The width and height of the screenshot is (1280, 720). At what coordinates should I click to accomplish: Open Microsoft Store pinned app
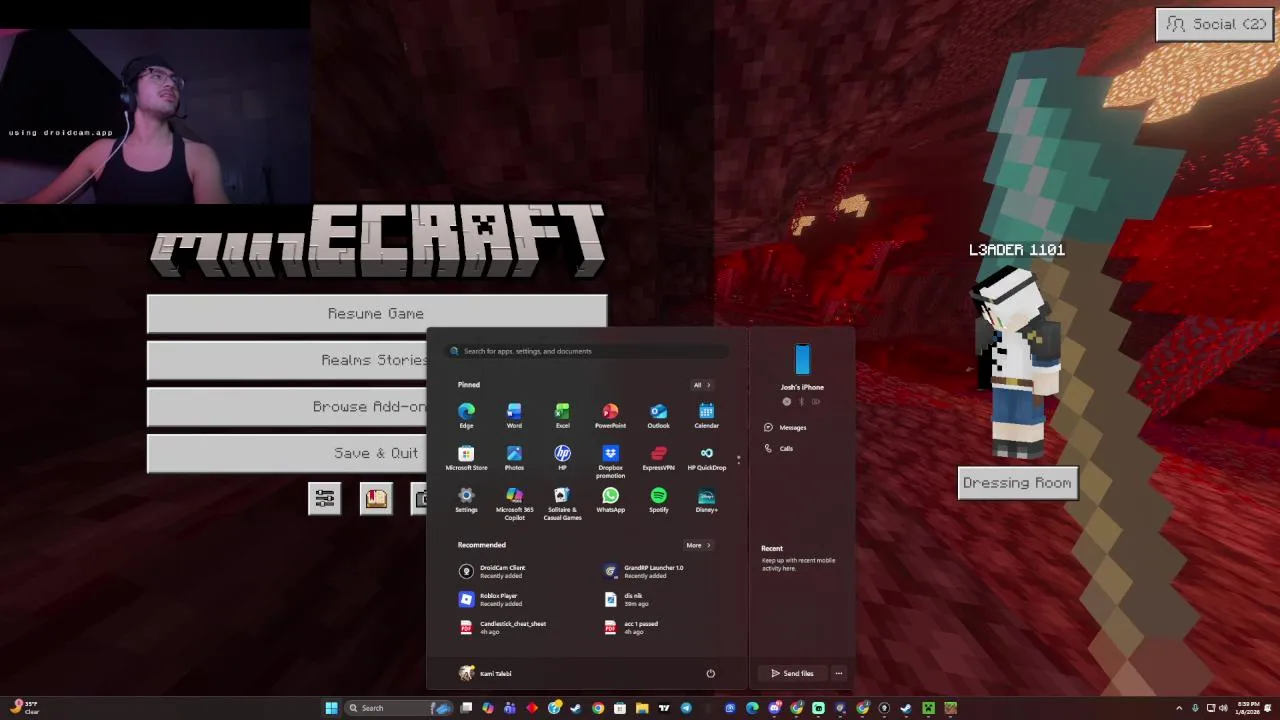pos(466,458)
